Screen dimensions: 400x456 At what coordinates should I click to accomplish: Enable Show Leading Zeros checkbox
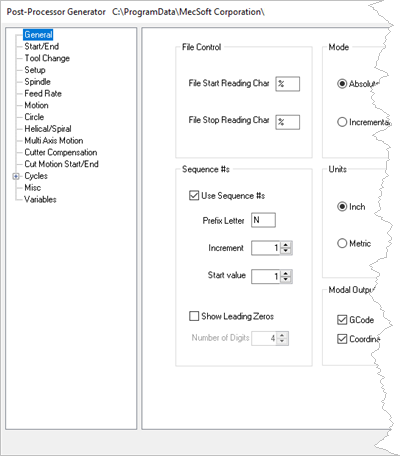pos(194,316)
